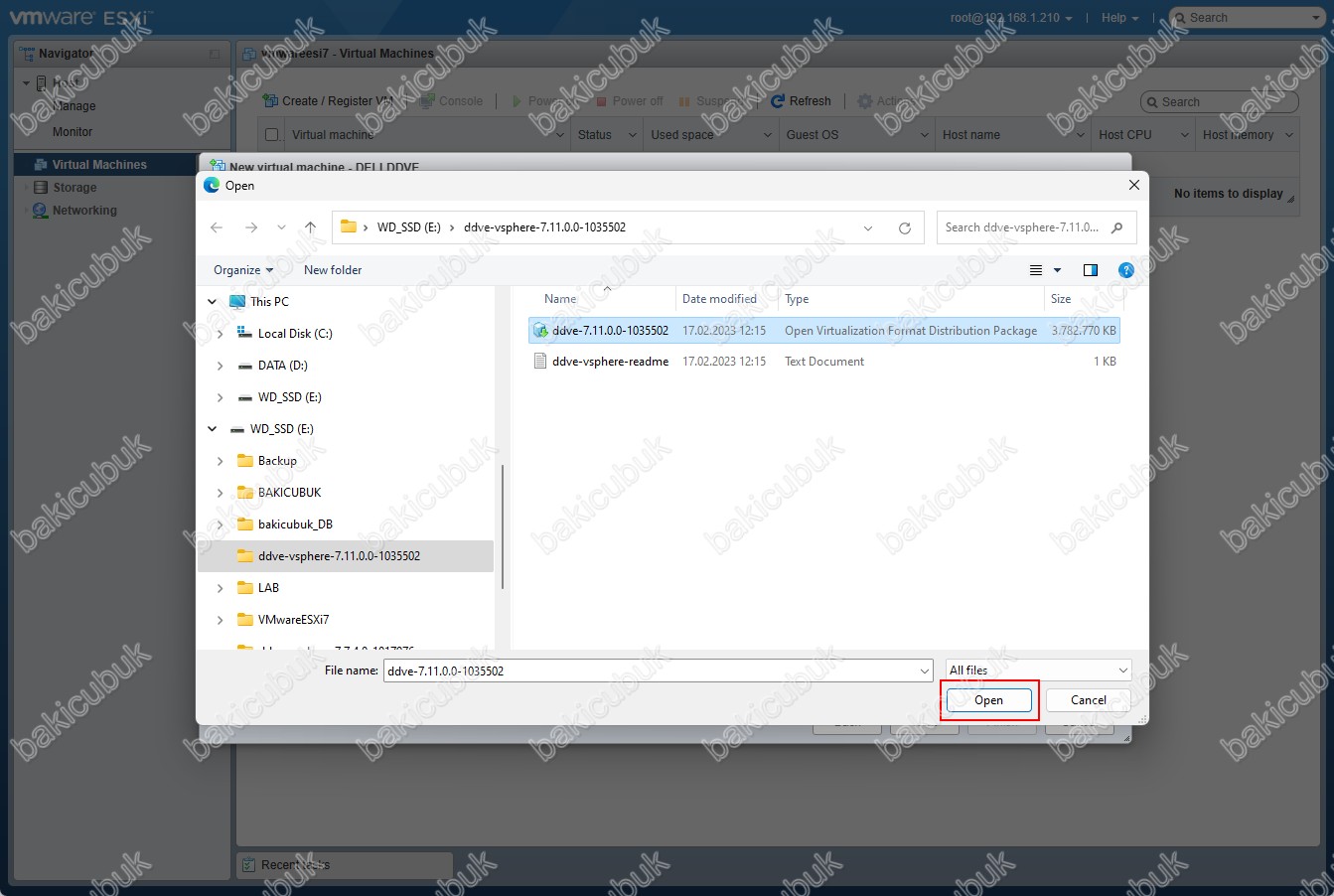This screenshot has height=896, width=1334.
Task: Select the BAKICUBUK folder
Action: tap(289, 493)
